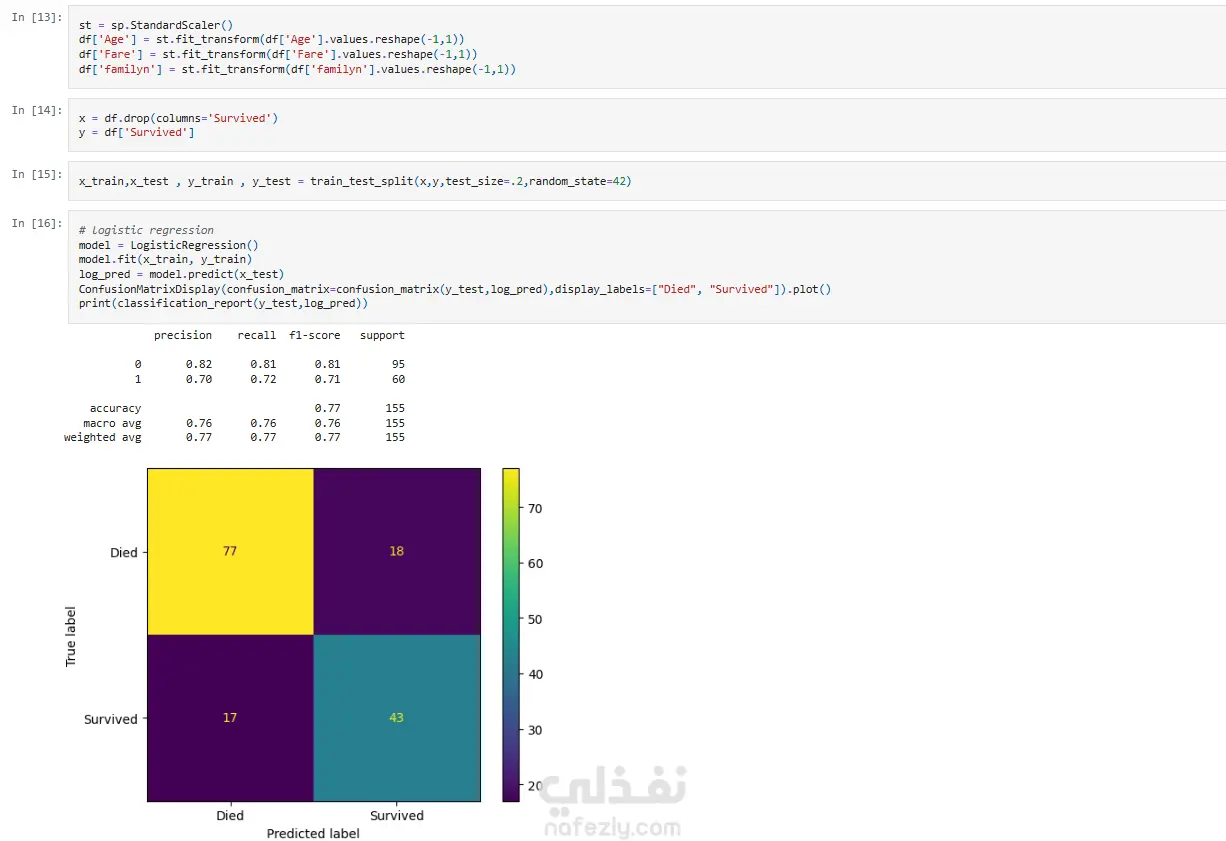The height and width of the screenshot is (841, 1226).
Task: Click the 'Died' tick on the y-axis
Action: pos(124,552)
